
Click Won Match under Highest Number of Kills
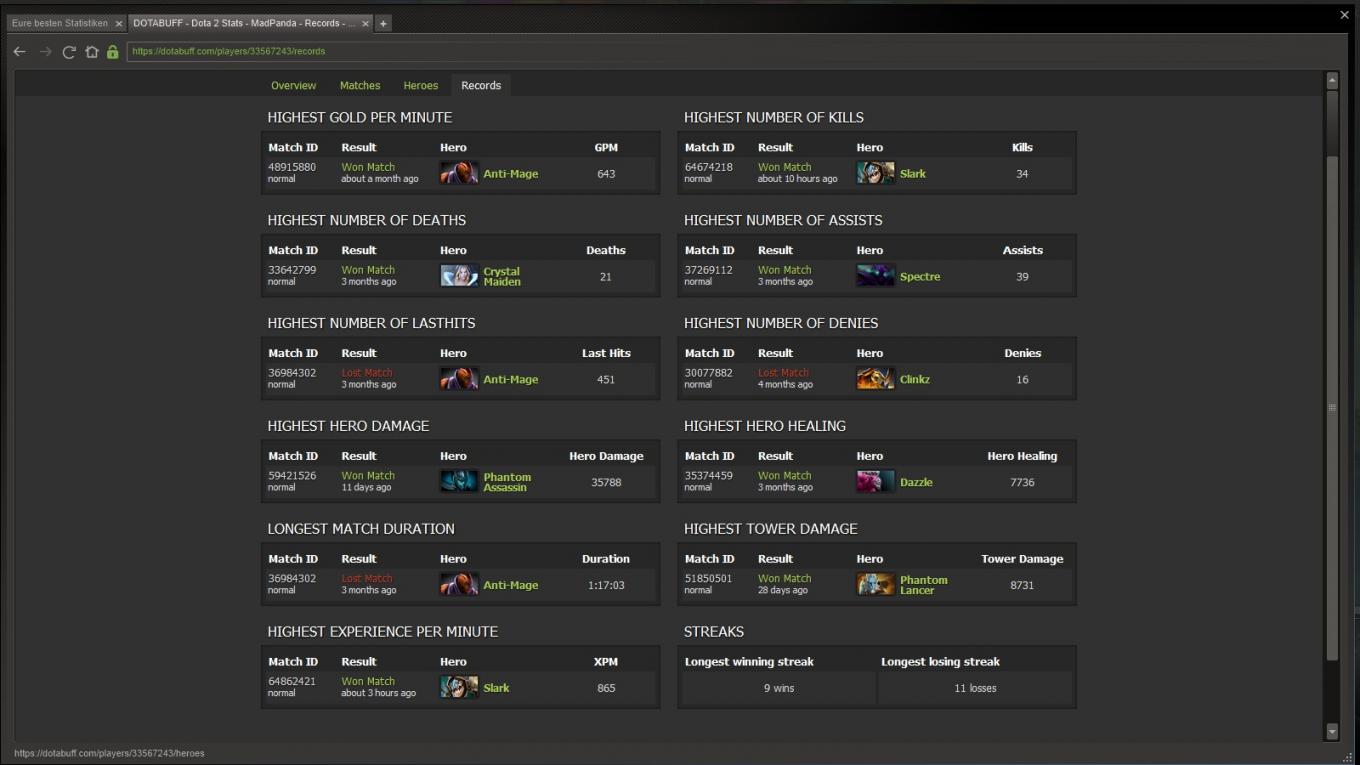[784, 167]
